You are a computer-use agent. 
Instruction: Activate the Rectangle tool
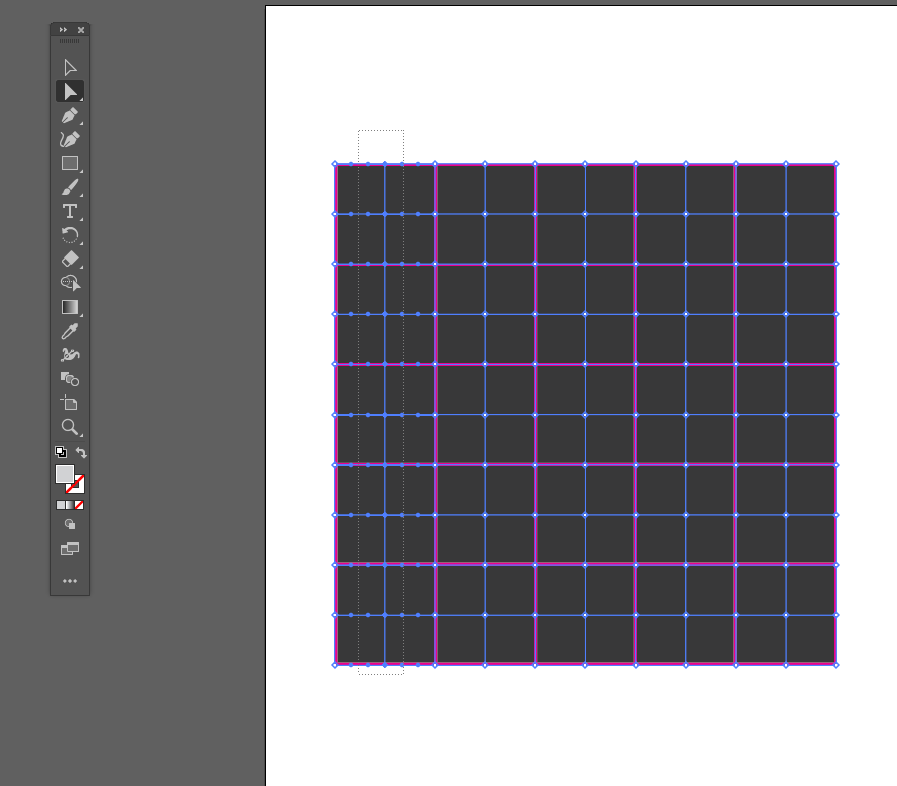click(x=70, y=164)
